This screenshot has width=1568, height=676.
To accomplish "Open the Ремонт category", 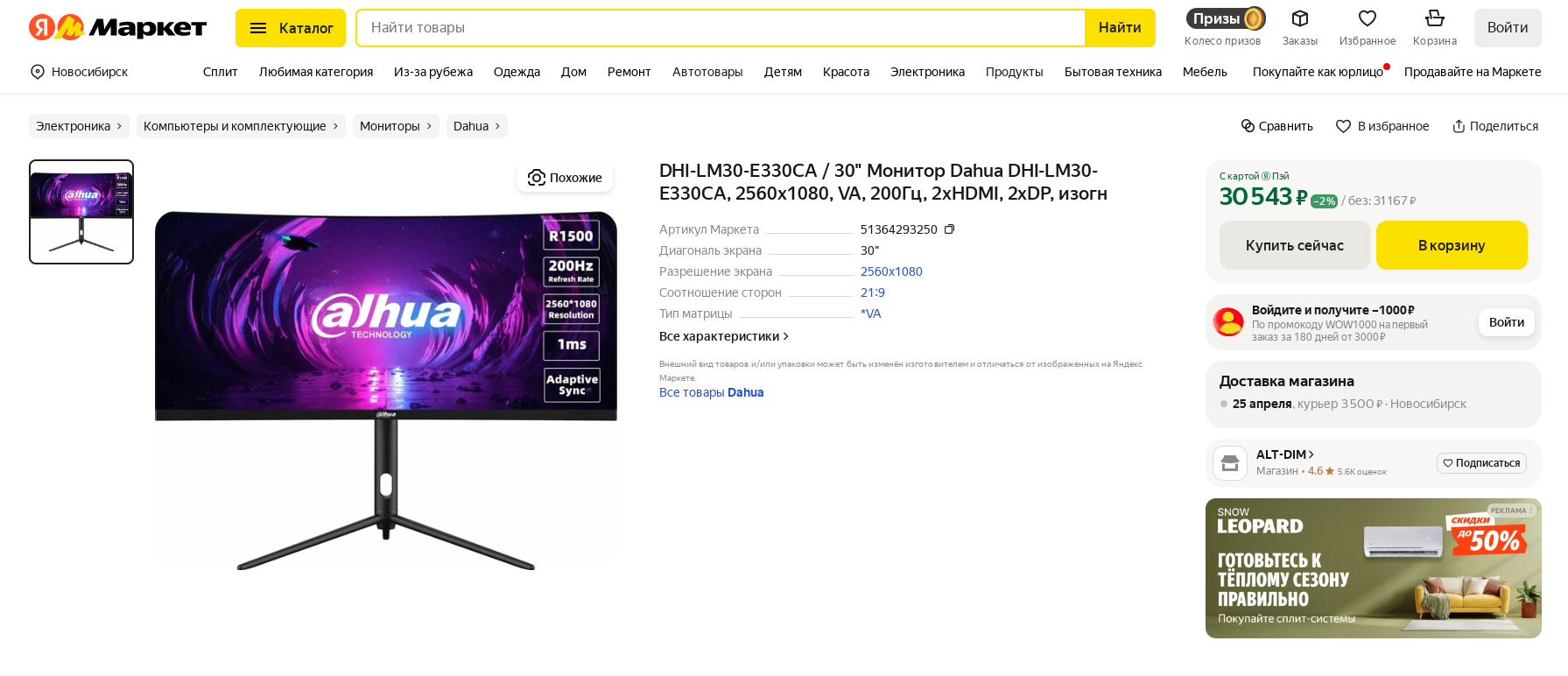I will pyautogui.click(x=629, y=72).
